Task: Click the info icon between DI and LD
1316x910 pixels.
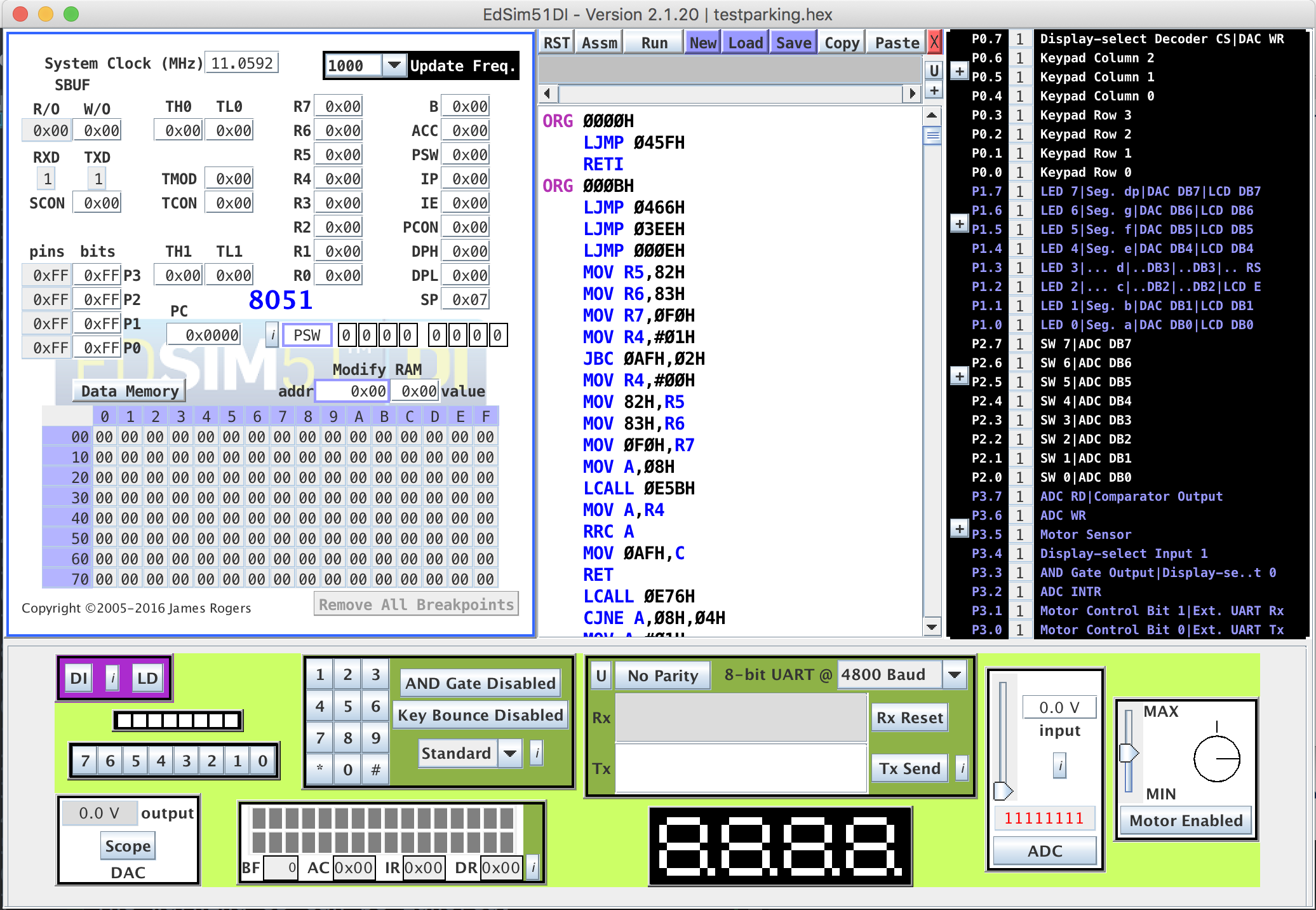Action: tap(112, 678)
